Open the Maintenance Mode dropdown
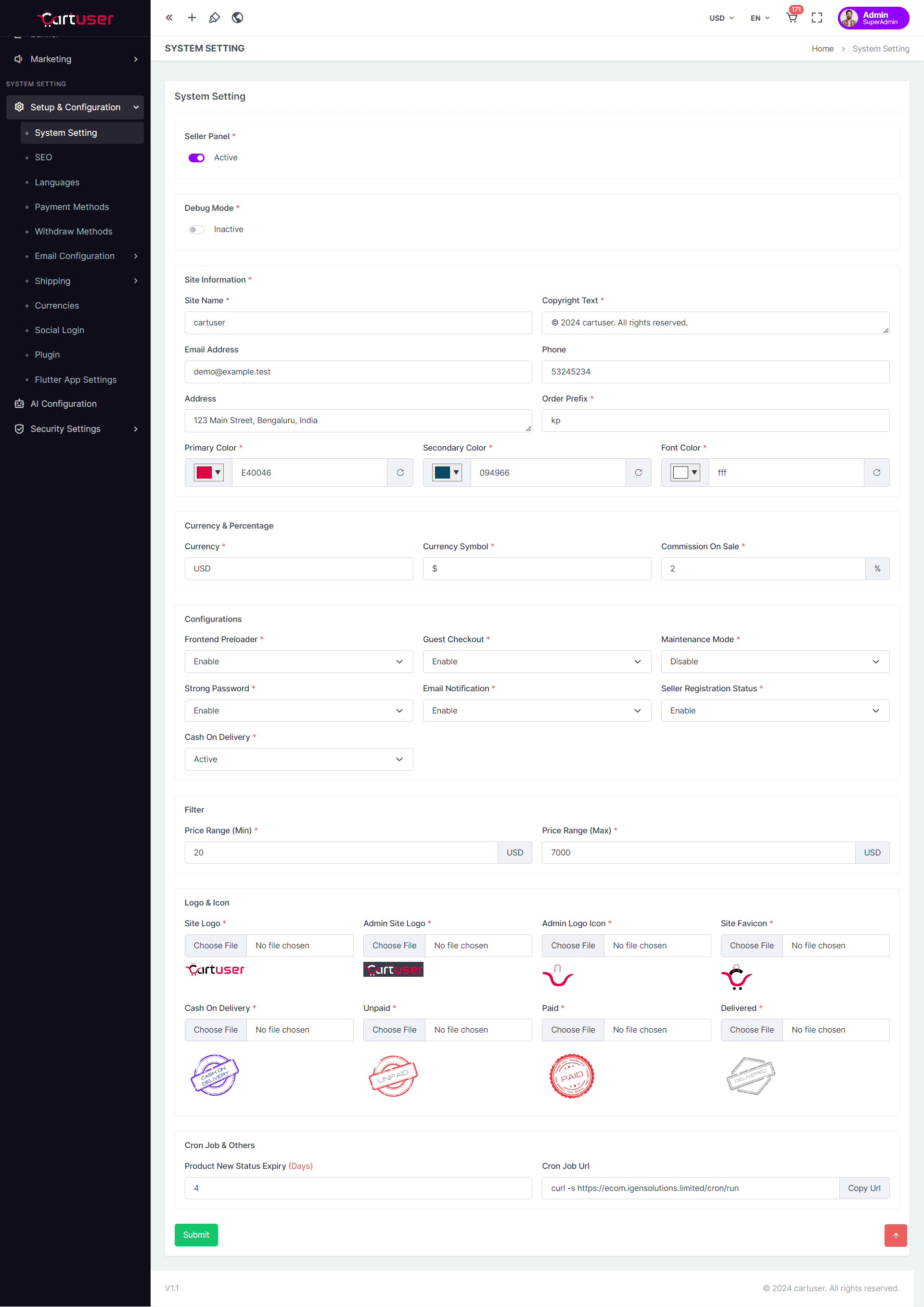Image resolution: width=924 pixels, height=1307 pixels. (774, 661)
